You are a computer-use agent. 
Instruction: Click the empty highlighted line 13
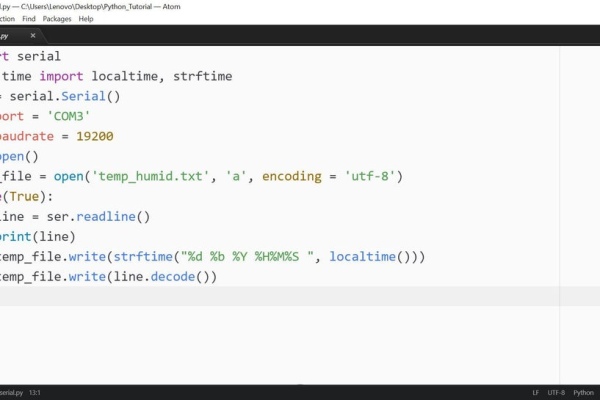click(x=300, y=296)
